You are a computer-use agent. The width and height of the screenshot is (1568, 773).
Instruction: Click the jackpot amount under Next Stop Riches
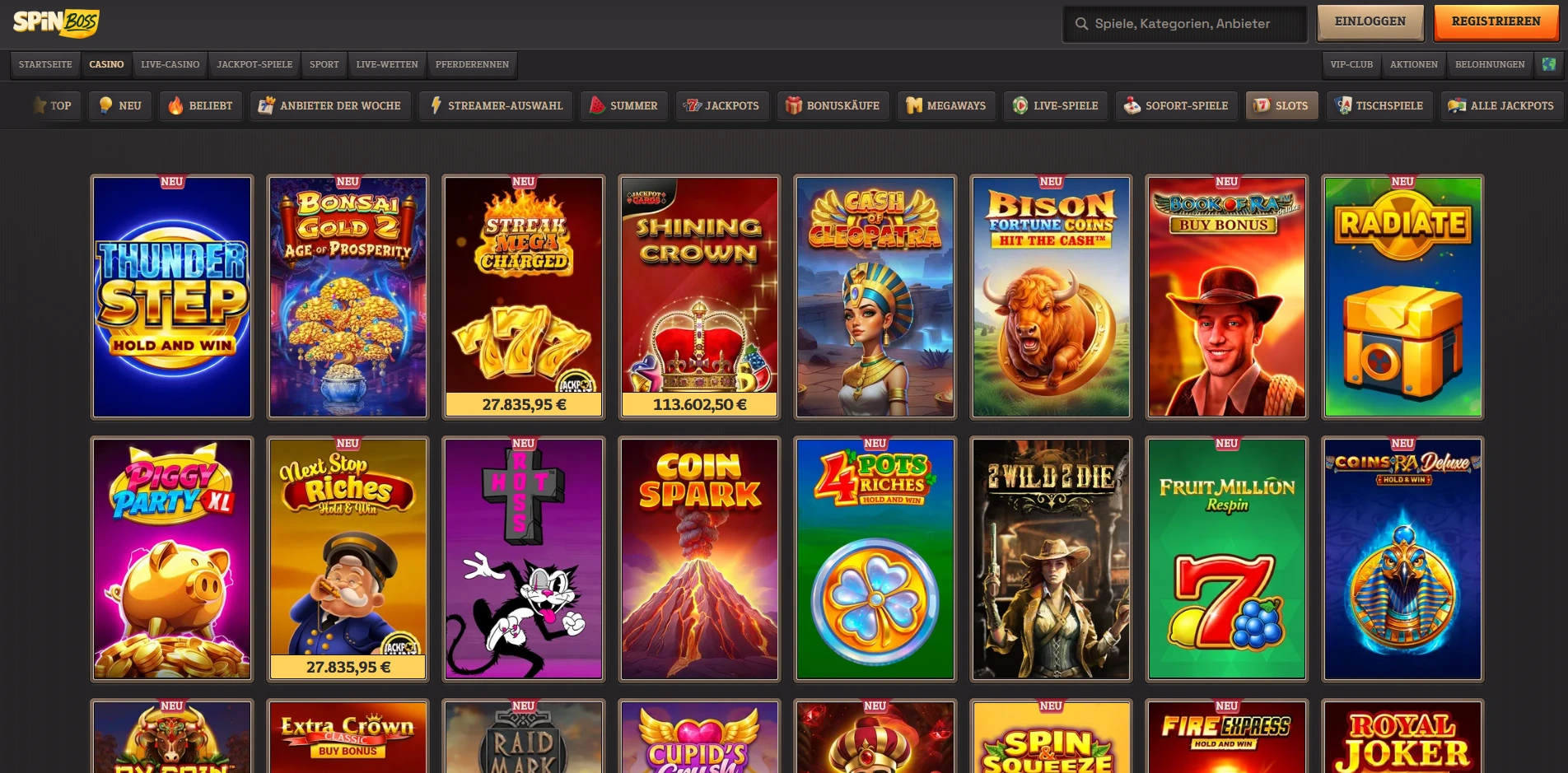(348, 667)
